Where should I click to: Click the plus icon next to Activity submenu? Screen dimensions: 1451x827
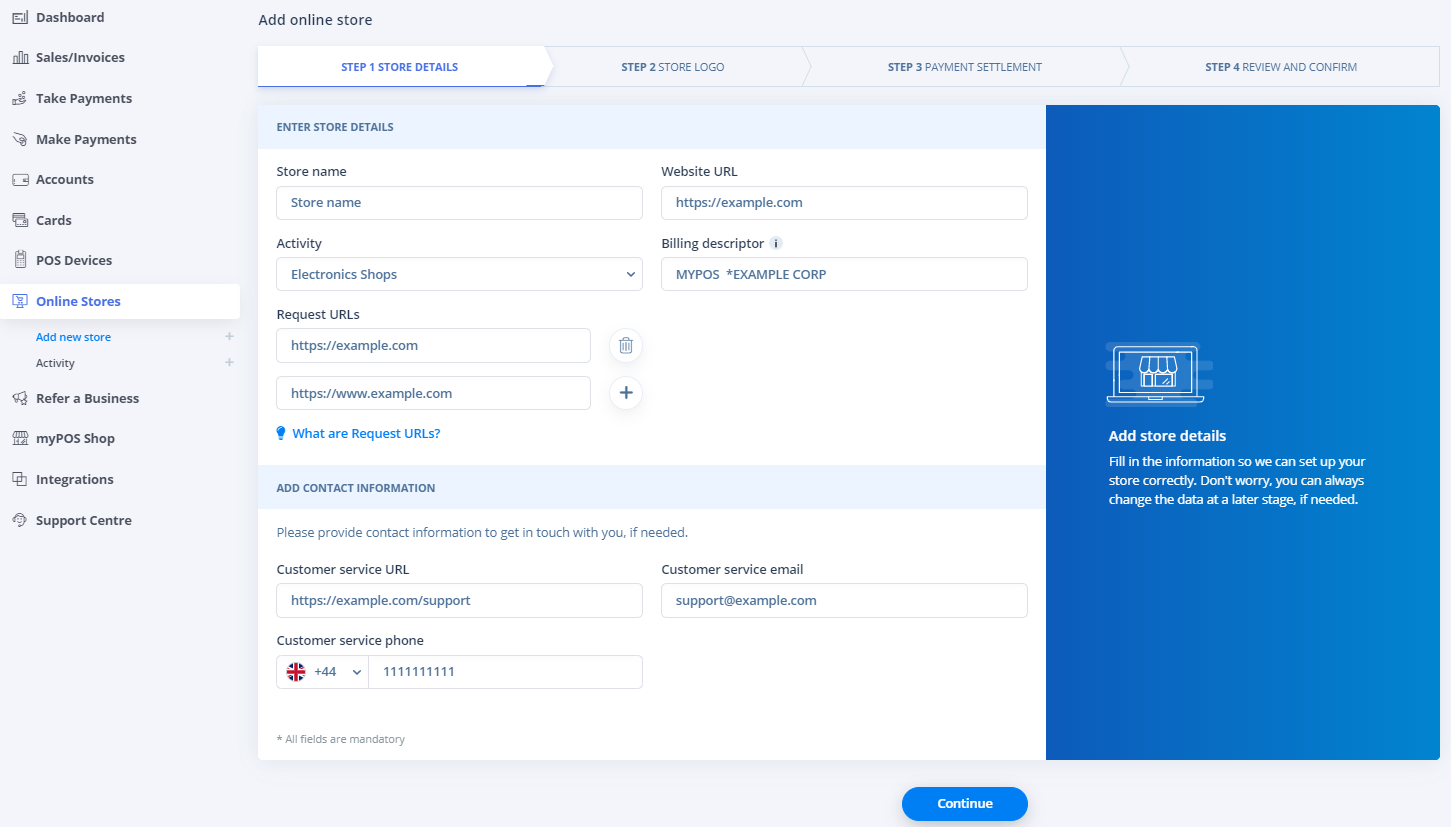tap(230, 362)
